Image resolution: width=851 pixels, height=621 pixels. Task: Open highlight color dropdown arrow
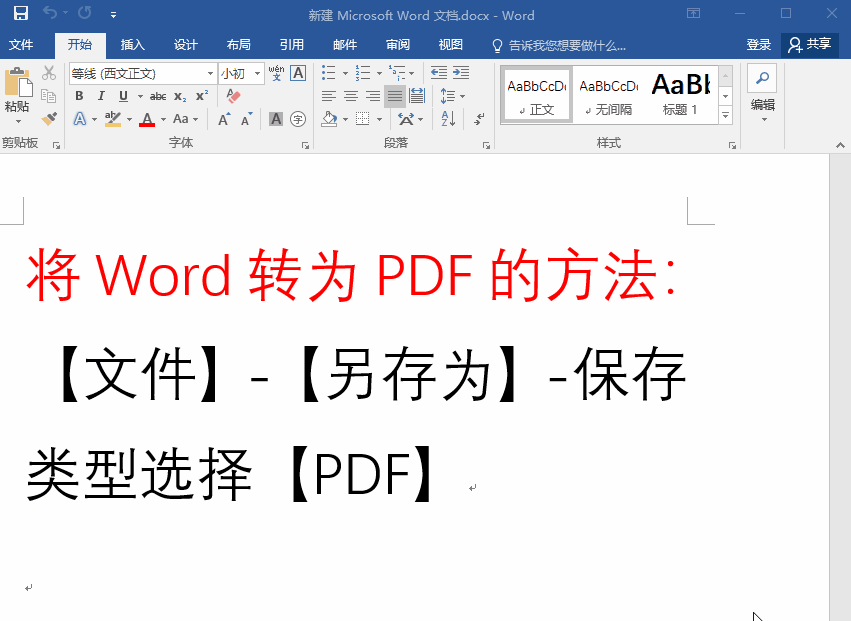[x=129, y=119]
